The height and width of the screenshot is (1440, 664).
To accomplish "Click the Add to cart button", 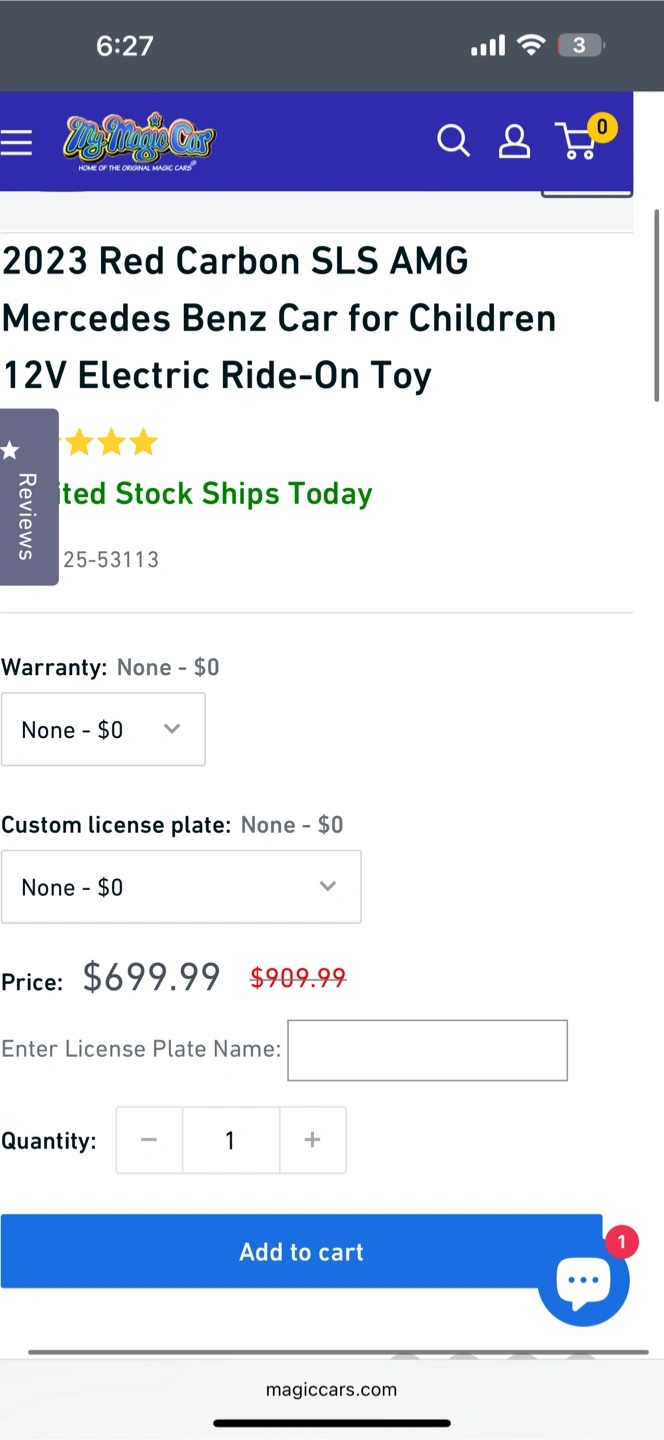I will click(301, 1251).
